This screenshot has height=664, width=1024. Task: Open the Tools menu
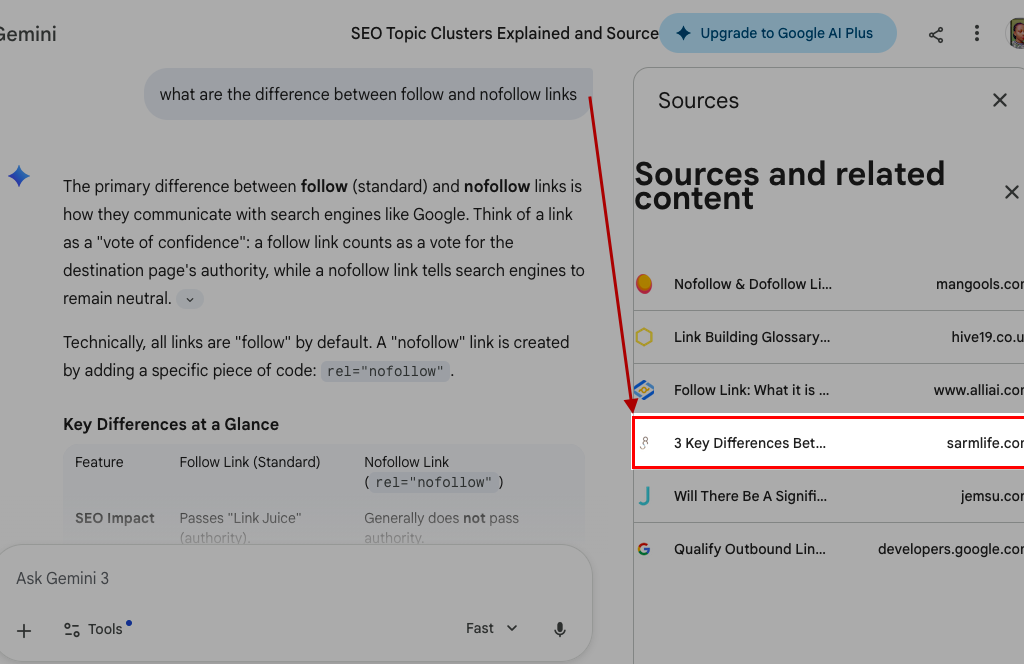tap(94, 629)
